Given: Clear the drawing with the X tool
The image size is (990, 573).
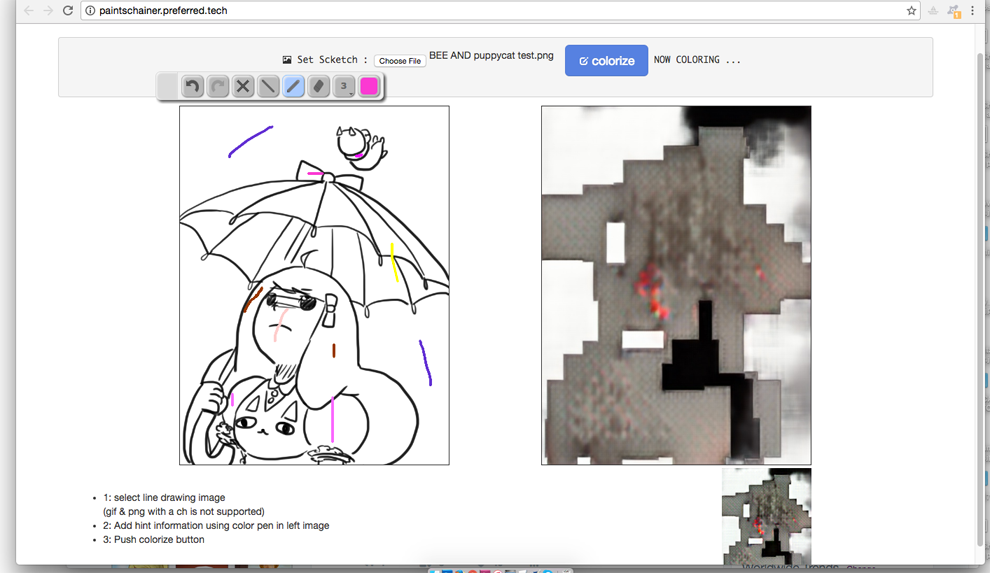Looking at the screenshot, I should (x=243, y=86).
